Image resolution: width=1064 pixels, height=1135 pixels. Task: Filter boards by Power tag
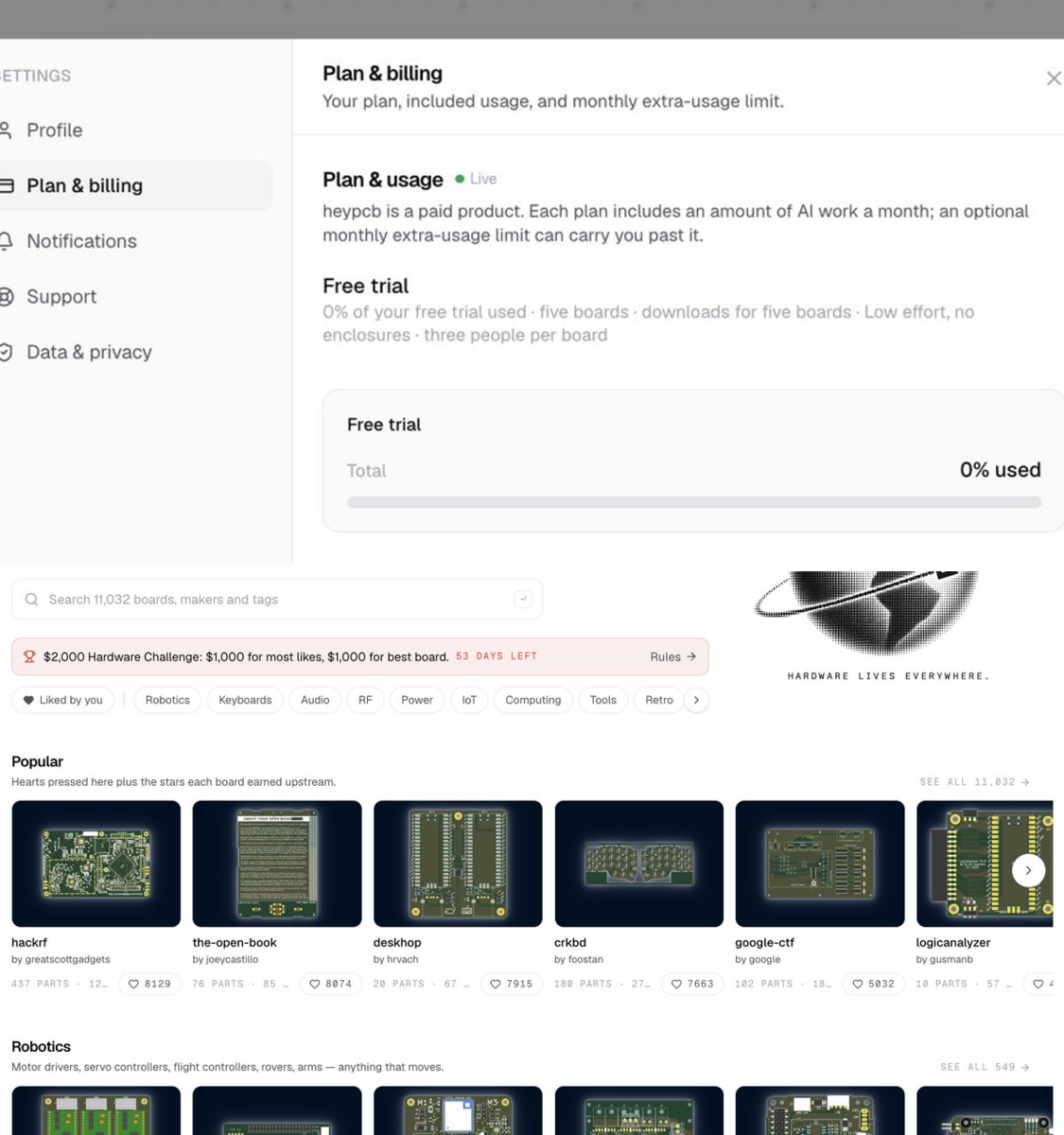(417, 700)
